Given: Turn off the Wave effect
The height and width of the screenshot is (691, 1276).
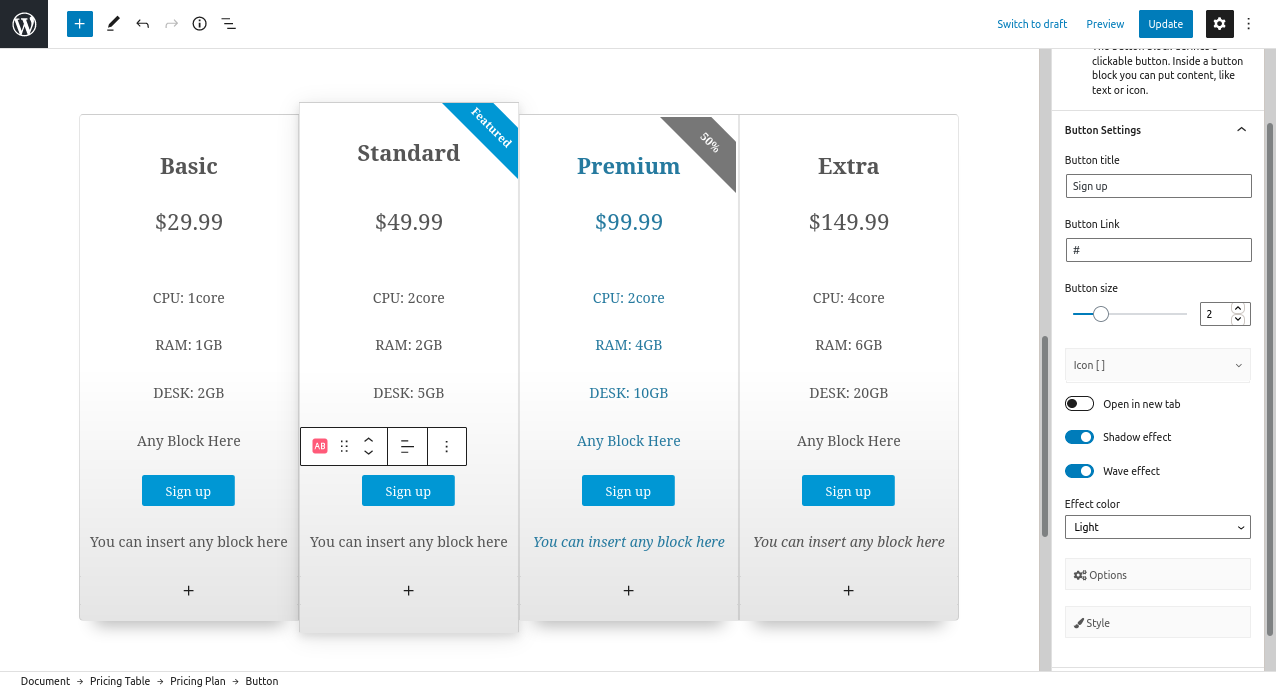Looking at the screenshot, I should [1080, 471].
